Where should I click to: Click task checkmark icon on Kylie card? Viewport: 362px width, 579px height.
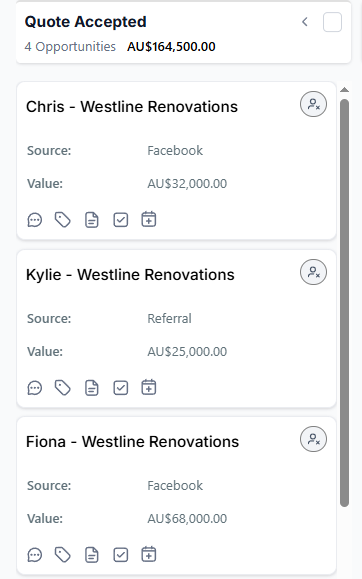(x=120, y=388)
